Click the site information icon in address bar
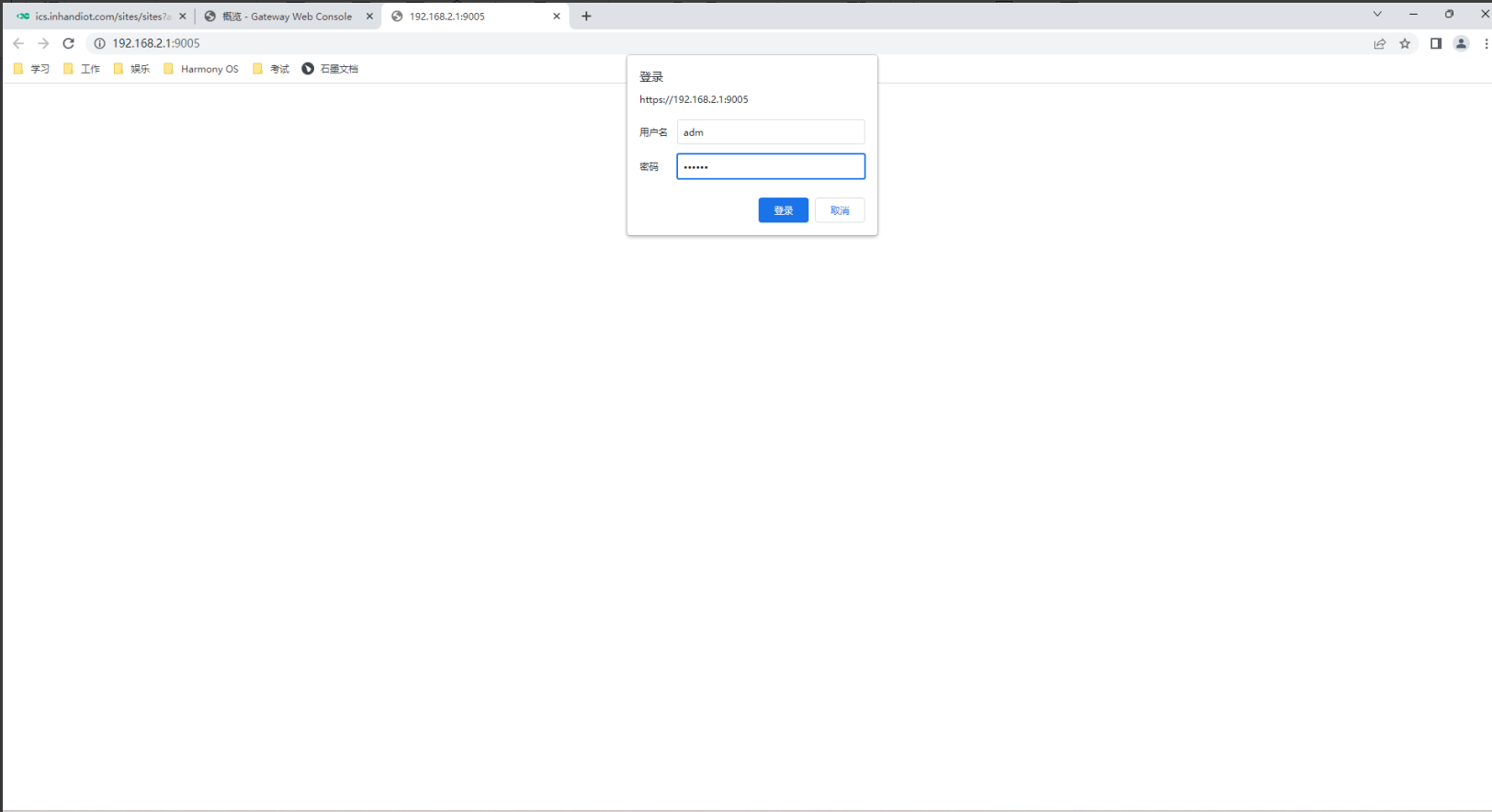 100,43
